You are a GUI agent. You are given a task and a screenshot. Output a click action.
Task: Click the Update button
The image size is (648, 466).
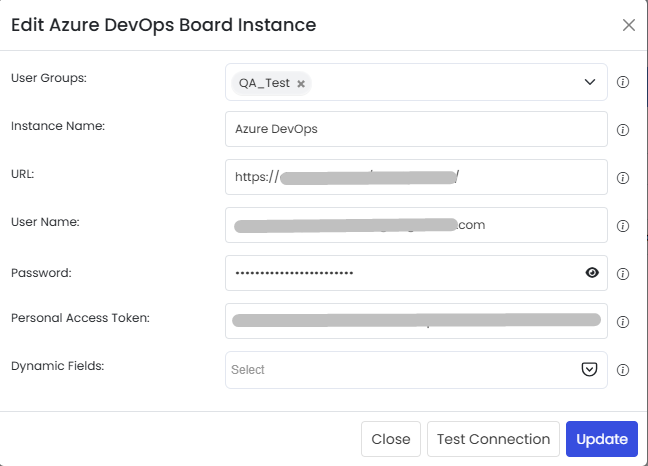[602, 439]
